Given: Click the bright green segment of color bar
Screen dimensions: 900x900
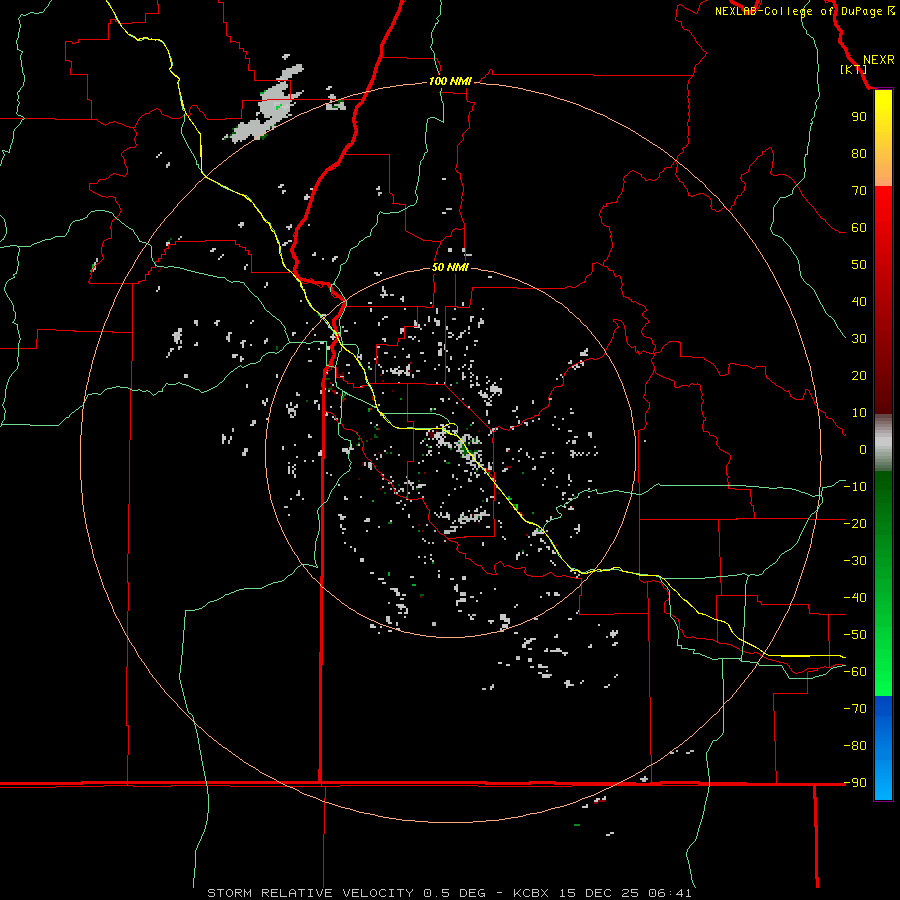Looking at the screenshot, I should [883, 660].
